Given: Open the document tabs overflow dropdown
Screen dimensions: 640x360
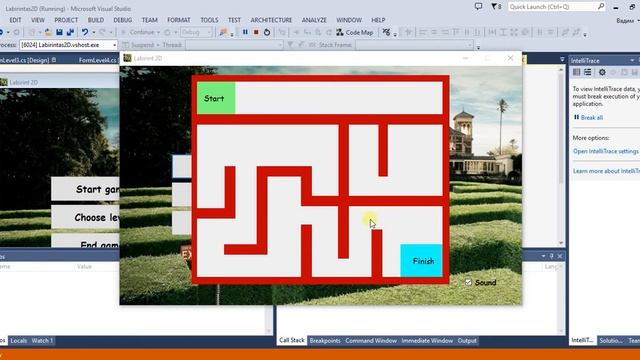Looking at the screenshot, I should click(562, 60).
